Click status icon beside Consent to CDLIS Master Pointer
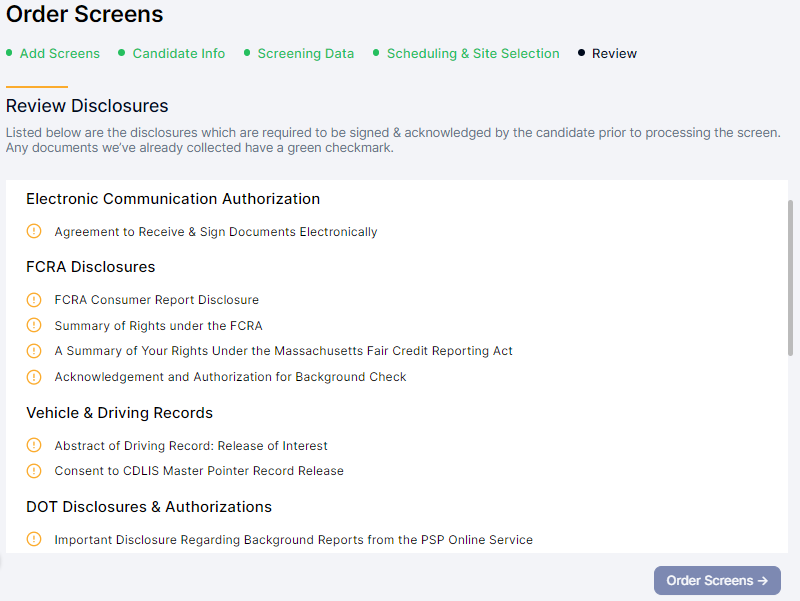 34,471
